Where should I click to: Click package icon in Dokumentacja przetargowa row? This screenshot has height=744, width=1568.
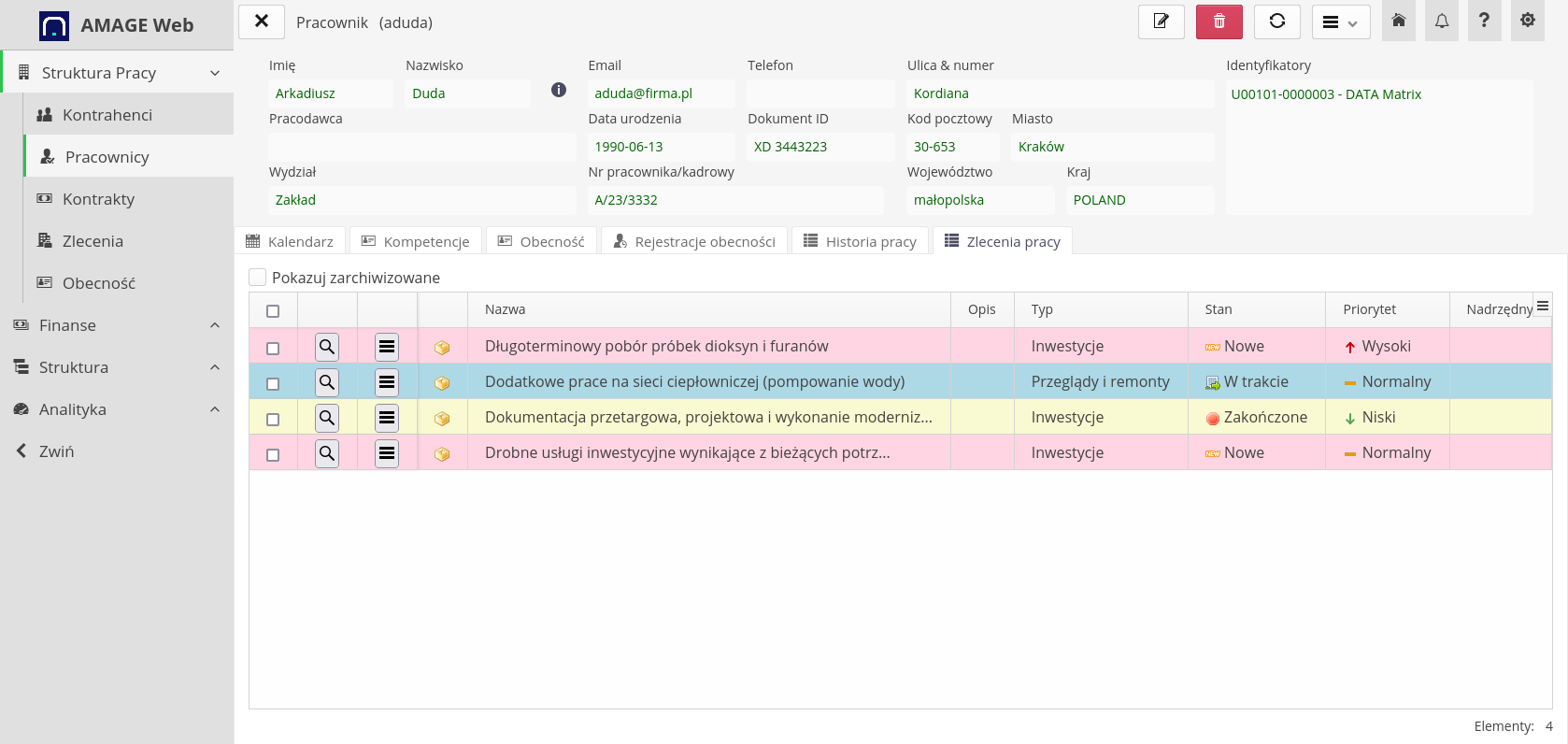point(443,419)
